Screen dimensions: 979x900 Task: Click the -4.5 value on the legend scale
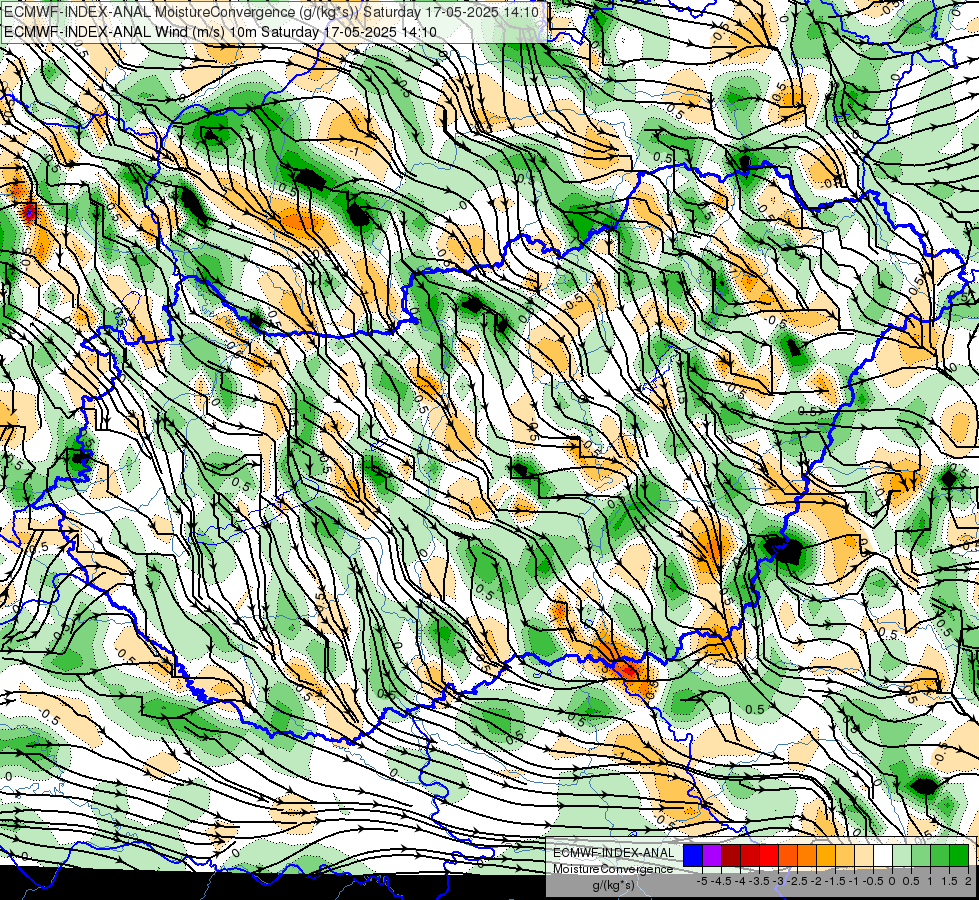click(x=721, y=881)
